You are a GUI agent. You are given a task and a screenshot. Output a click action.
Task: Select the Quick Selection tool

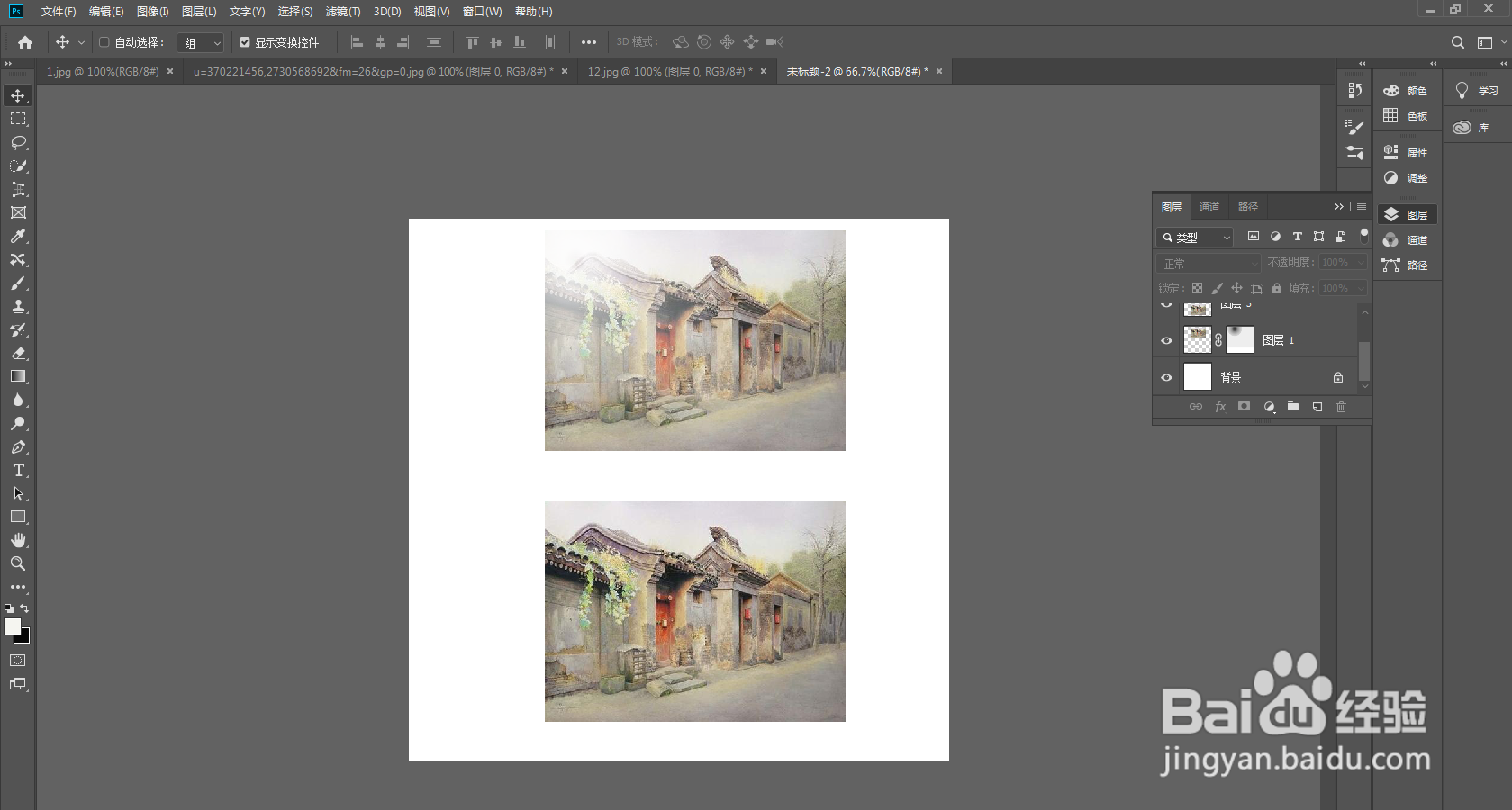18,166
